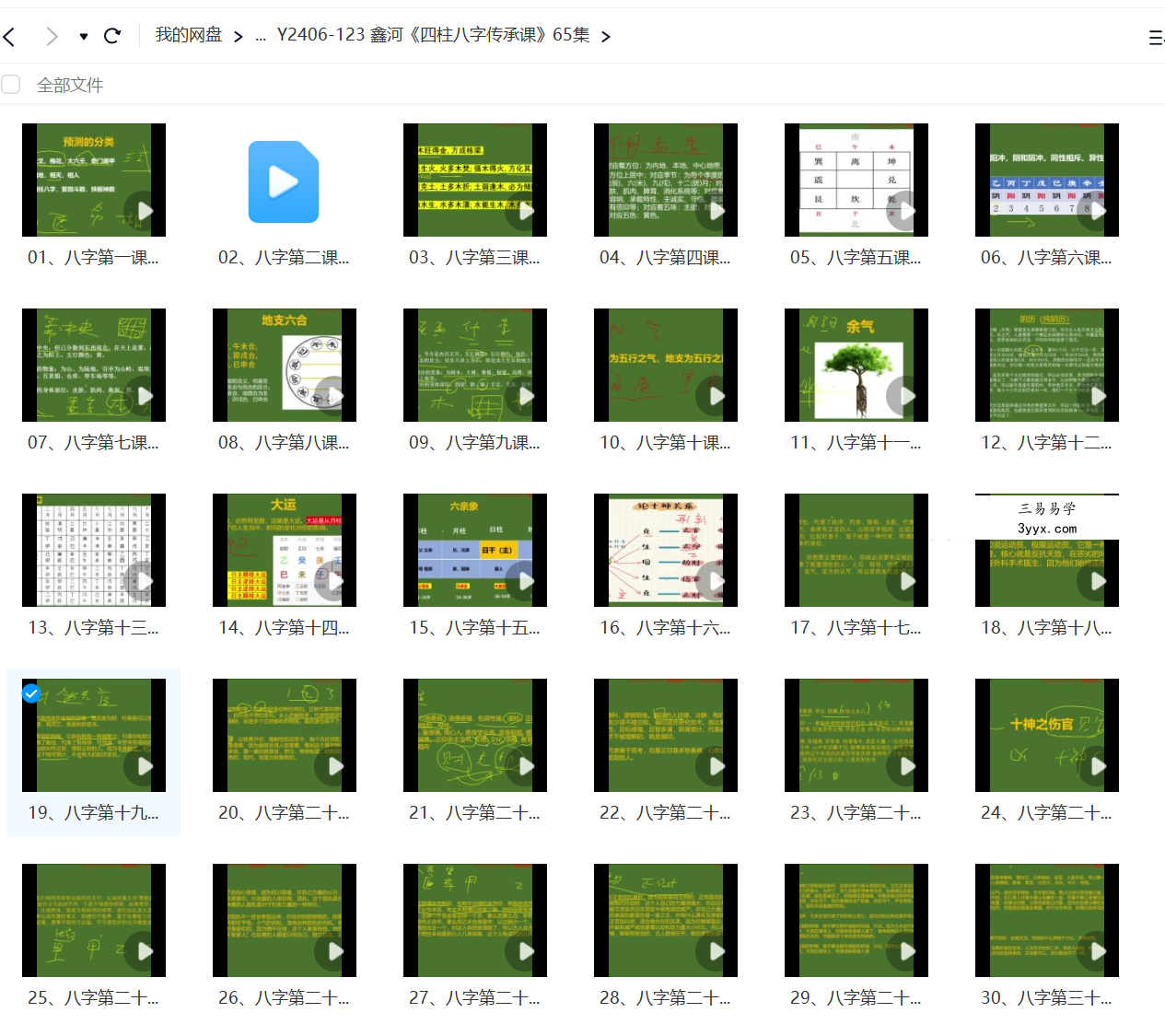
Task: Select file name 24、八字第二十...
Action: [x=1046, y=813]
